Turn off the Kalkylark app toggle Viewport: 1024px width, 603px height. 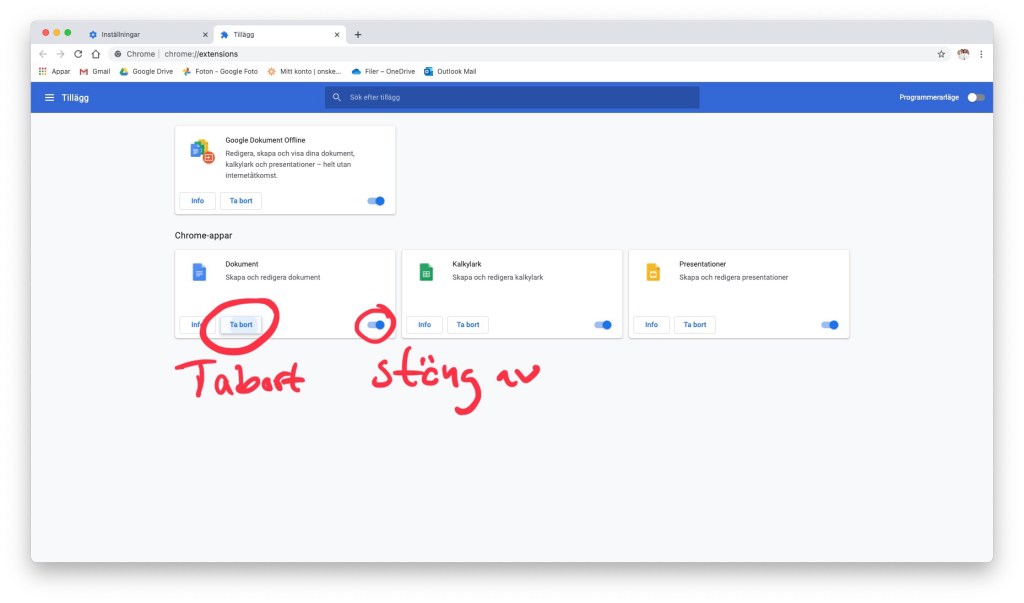point(603,325)
